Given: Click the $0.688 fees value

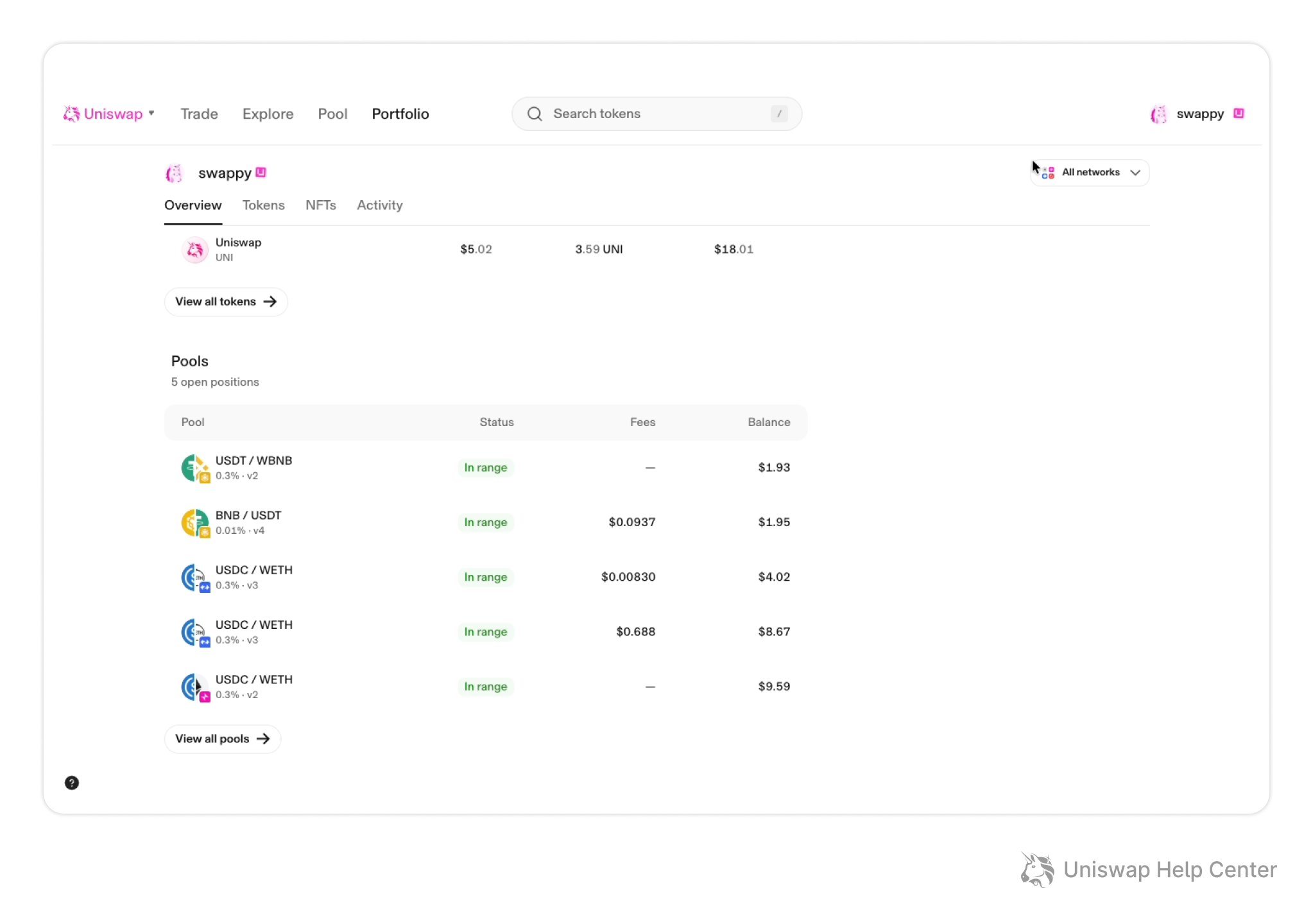Looking at the screenshot, I should tap(635, 632).
